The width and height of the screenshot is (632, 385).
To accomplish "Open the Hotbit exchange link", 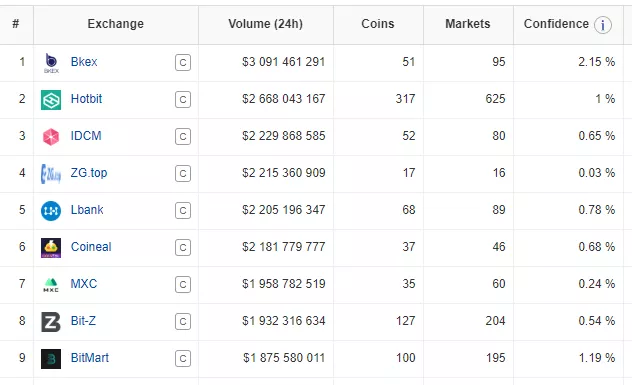I will click(86, 99).
